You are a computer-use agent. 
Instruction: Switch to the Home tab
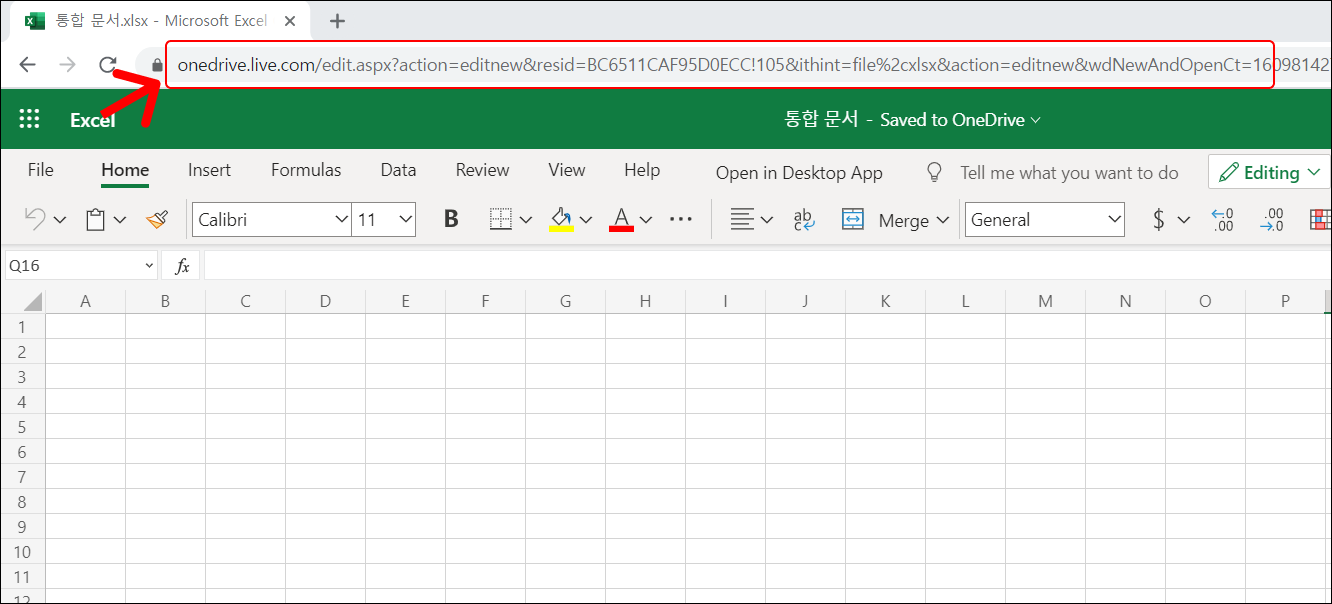[x=125, y=170]
